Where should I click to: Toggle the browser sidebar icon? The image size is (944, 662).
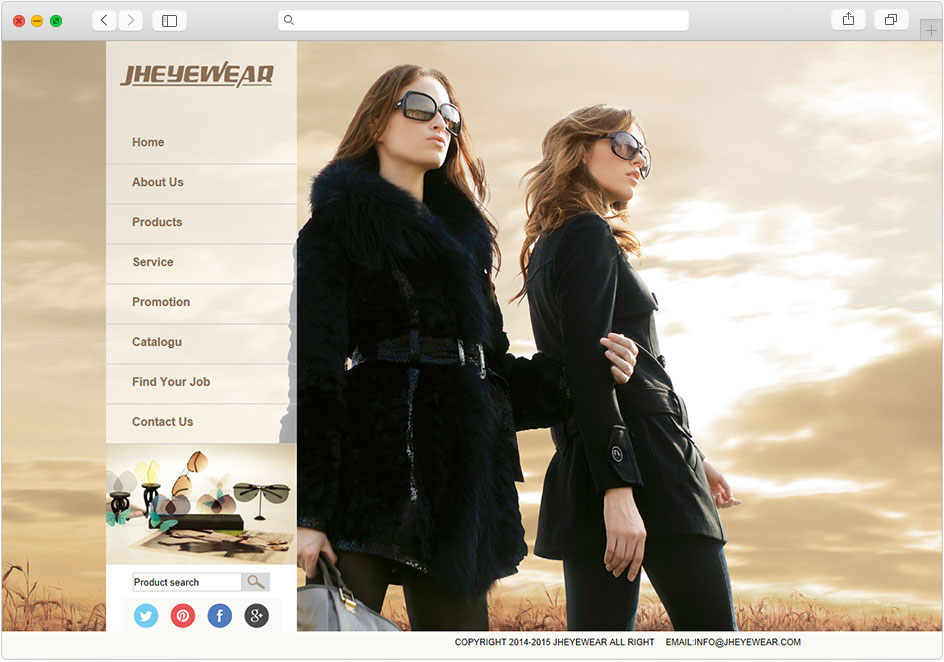(x=169, y=20)
